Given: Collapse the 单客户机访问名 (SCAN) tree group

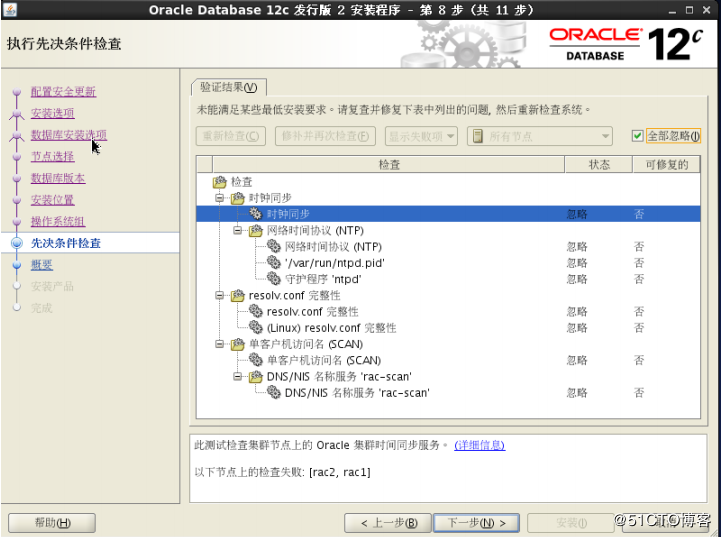Looking at the screenshot, I should pos(220,344).
